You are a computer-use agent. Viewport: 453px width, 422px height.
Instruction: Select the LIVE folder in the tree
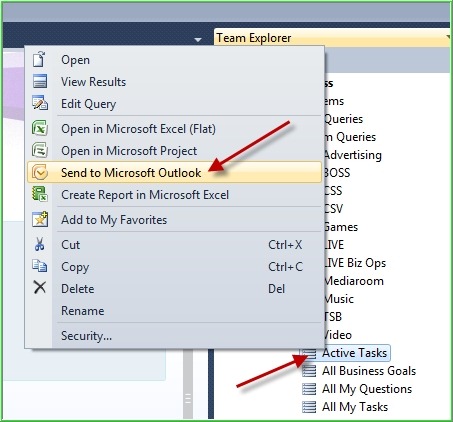(334, 245)
